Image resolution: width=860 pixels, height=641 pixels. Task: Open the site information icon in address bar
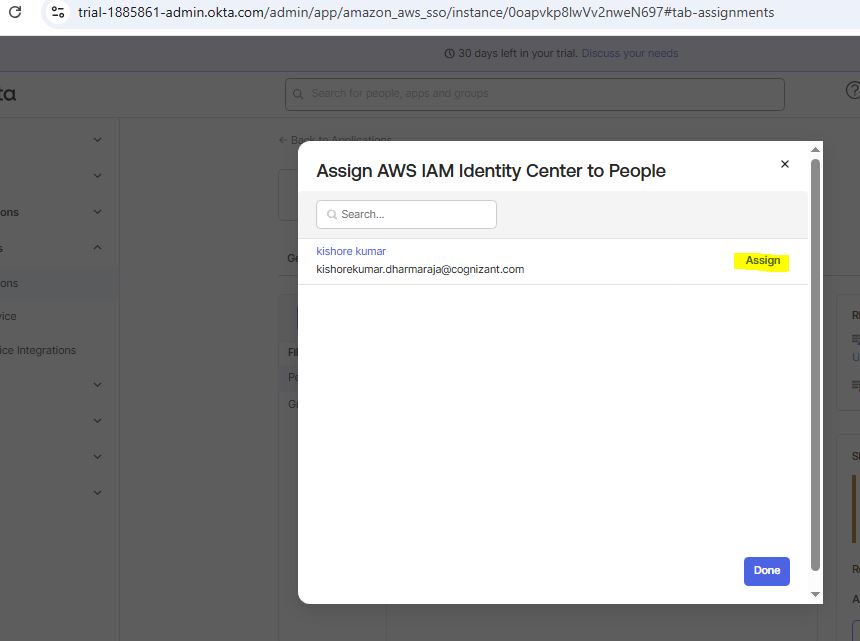(58, 13)
